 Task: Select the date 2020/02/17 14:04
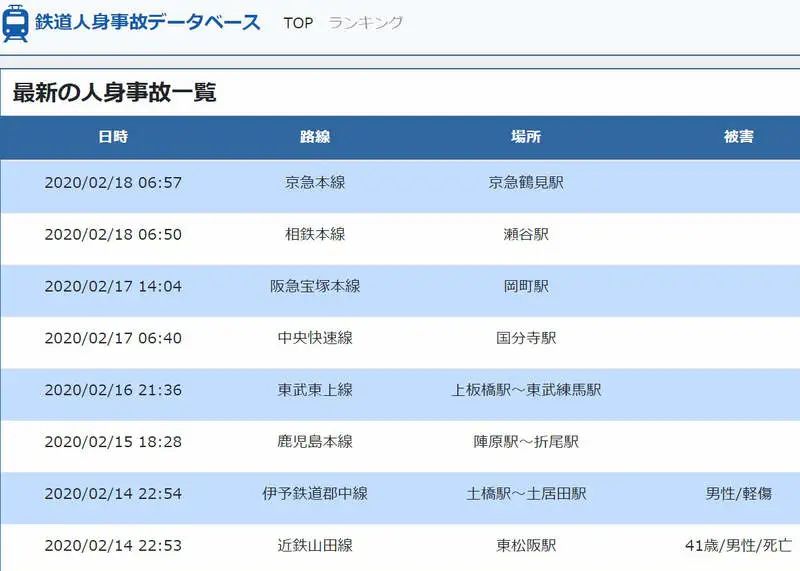(x=113, y=286)
